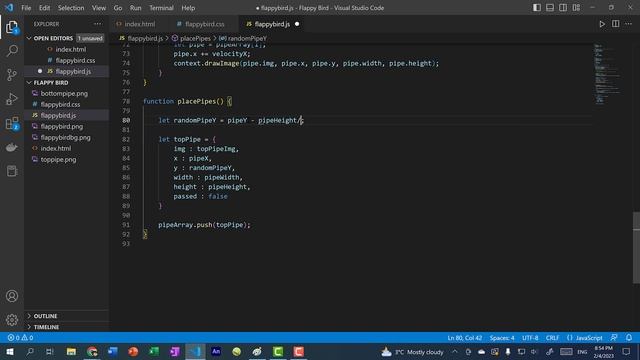640x360 pixels.
Task: Open the Manage gear icon
Action: [12, 320]
